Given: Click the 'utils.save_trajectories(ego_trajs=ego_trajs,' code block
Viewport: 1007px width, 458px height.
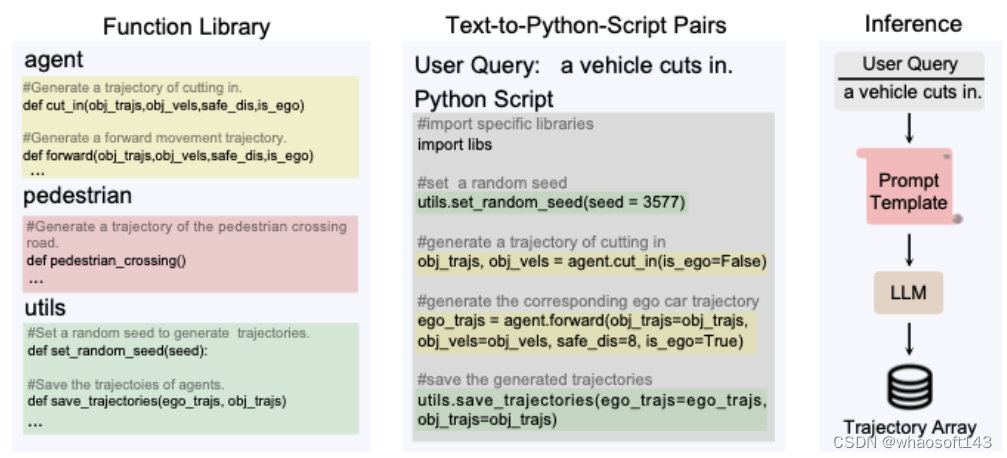Looking at the screenshot, I should 591,410.
